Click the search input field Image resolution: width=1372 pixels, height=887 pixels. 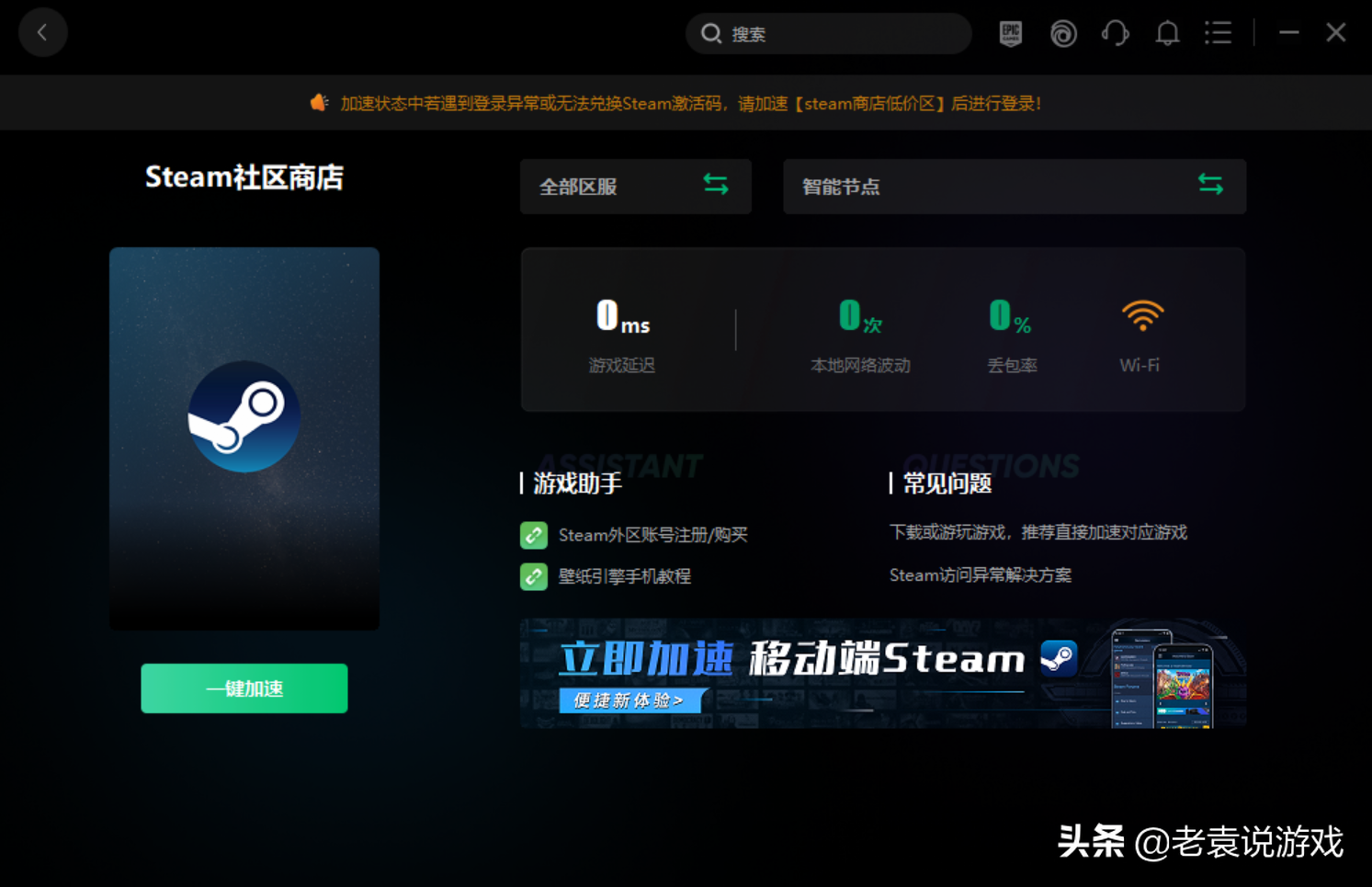(828, 34)
